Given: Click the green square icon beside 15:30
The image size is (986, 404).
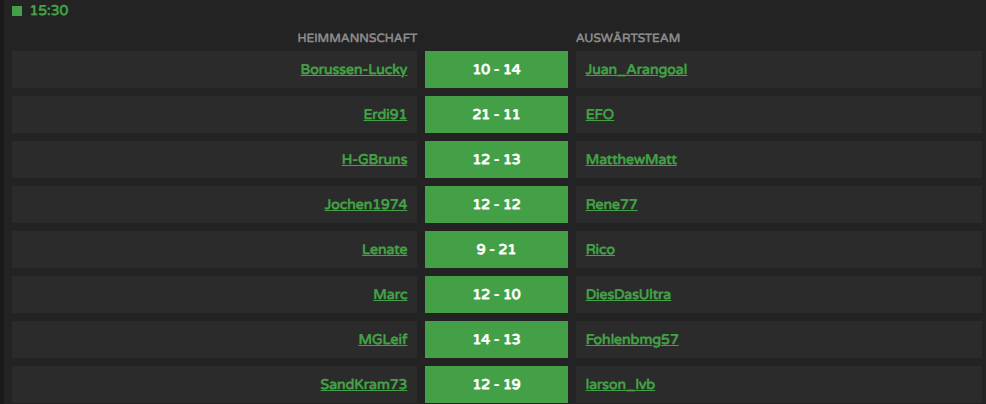Looking at the screenshot, I should pyautogui.click(x=17, y=11).
